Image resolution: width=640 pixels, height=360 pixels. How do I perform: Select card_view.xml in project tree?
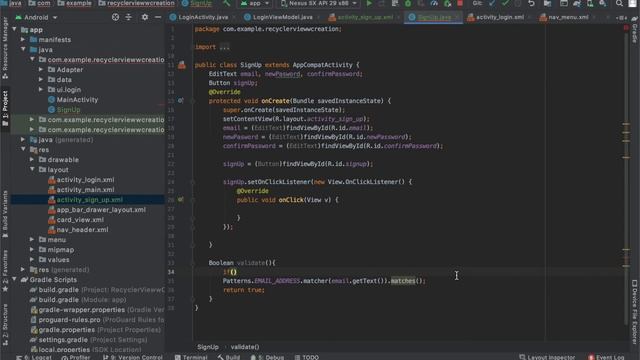(80, 220)
